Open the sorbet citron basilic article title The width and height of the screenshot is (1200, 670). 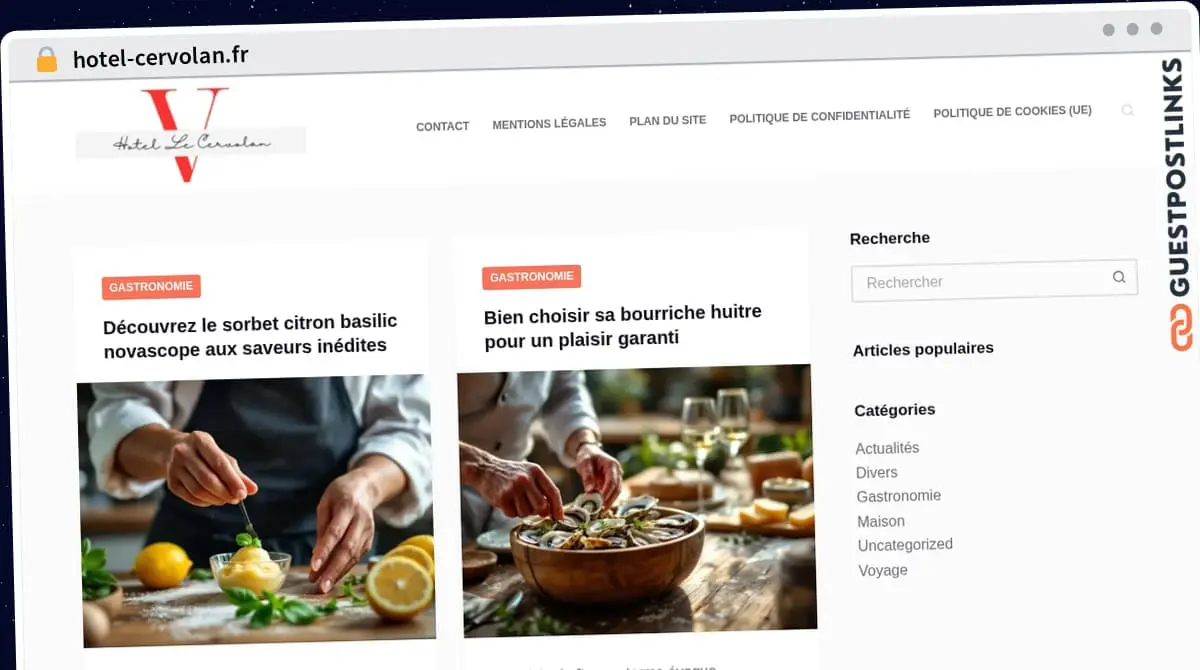(x=250, y=334)
